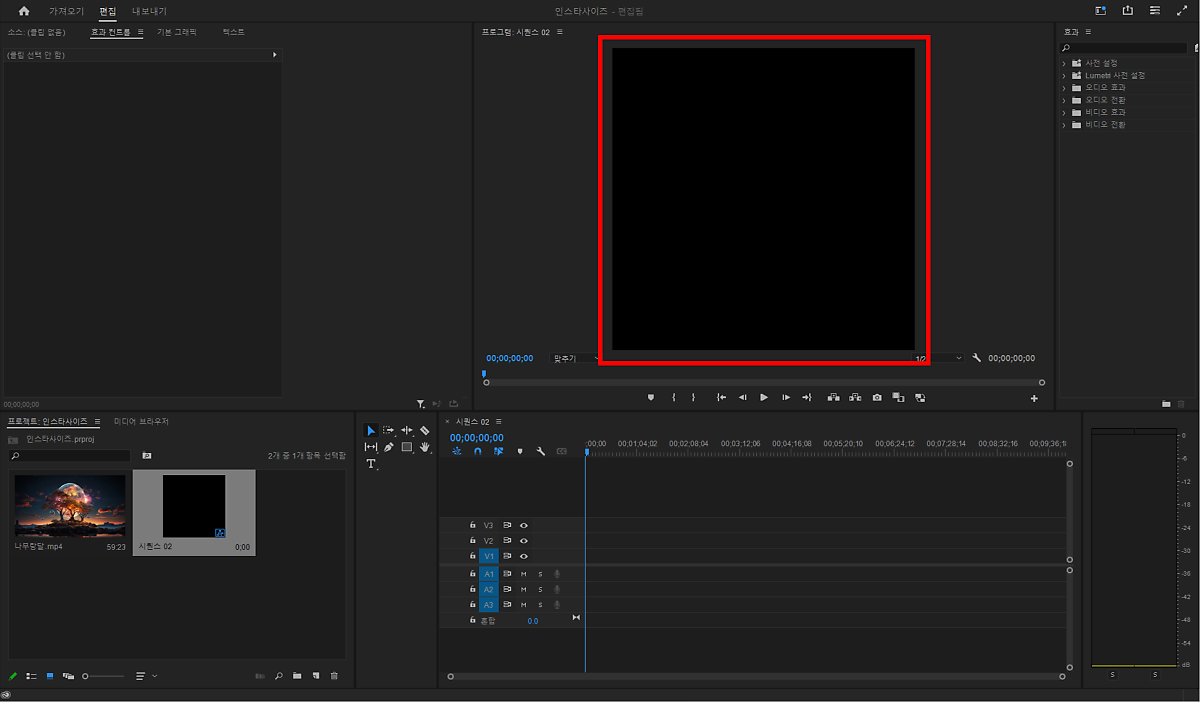1200x702 pixels.
Task: Select the Razor tool in the tools panel
Action: tap(424, 430)
